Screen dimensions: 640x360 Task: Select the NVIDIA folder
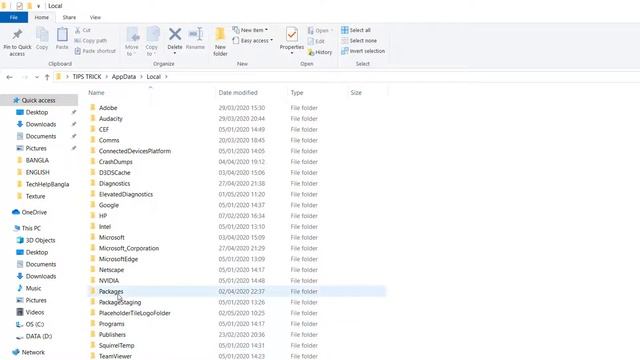[x=109, y=280]
